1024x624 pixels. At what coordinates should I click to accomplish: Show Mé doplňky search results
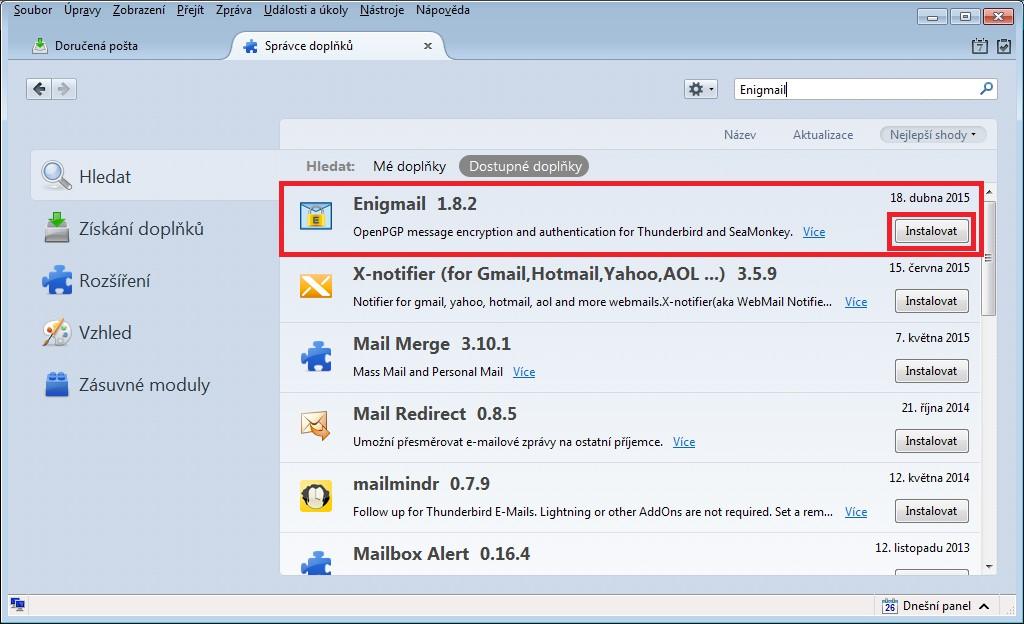click(409, 166)
